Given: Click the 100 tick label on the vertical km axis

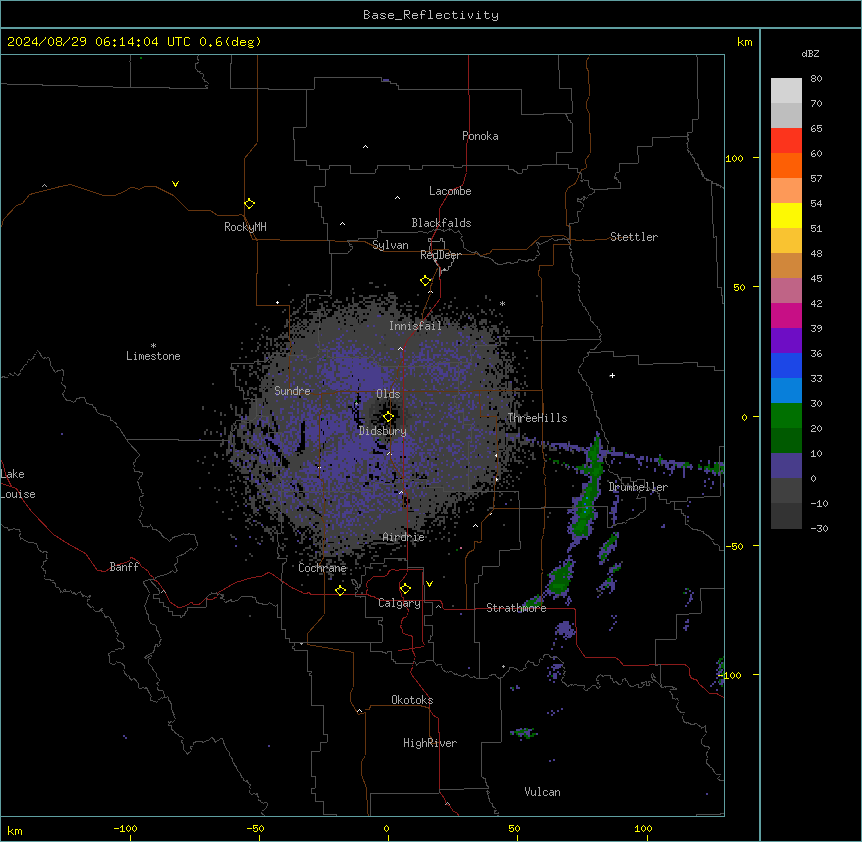Looking at the screenshot, I should coord(734,158).
